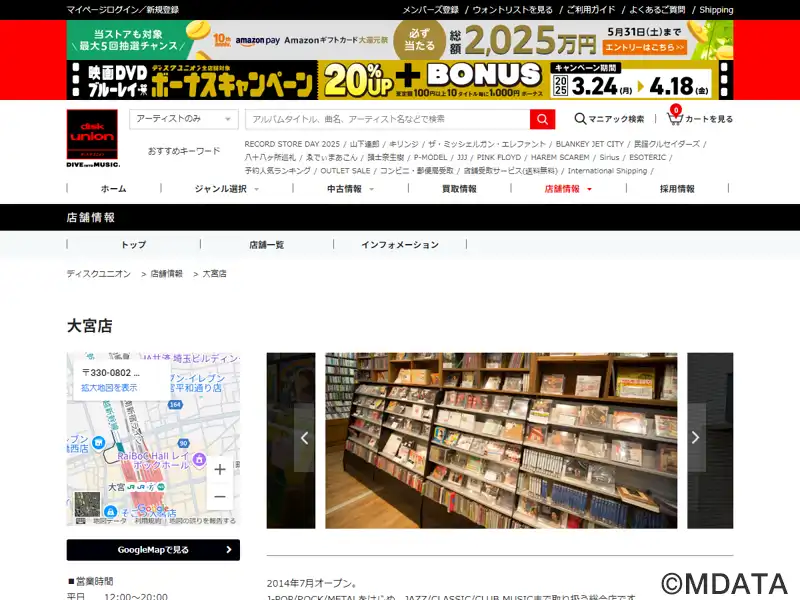Open the 買取情報 menu item
The width and height of the screenshot is (800, 600).
pos(459,189)
